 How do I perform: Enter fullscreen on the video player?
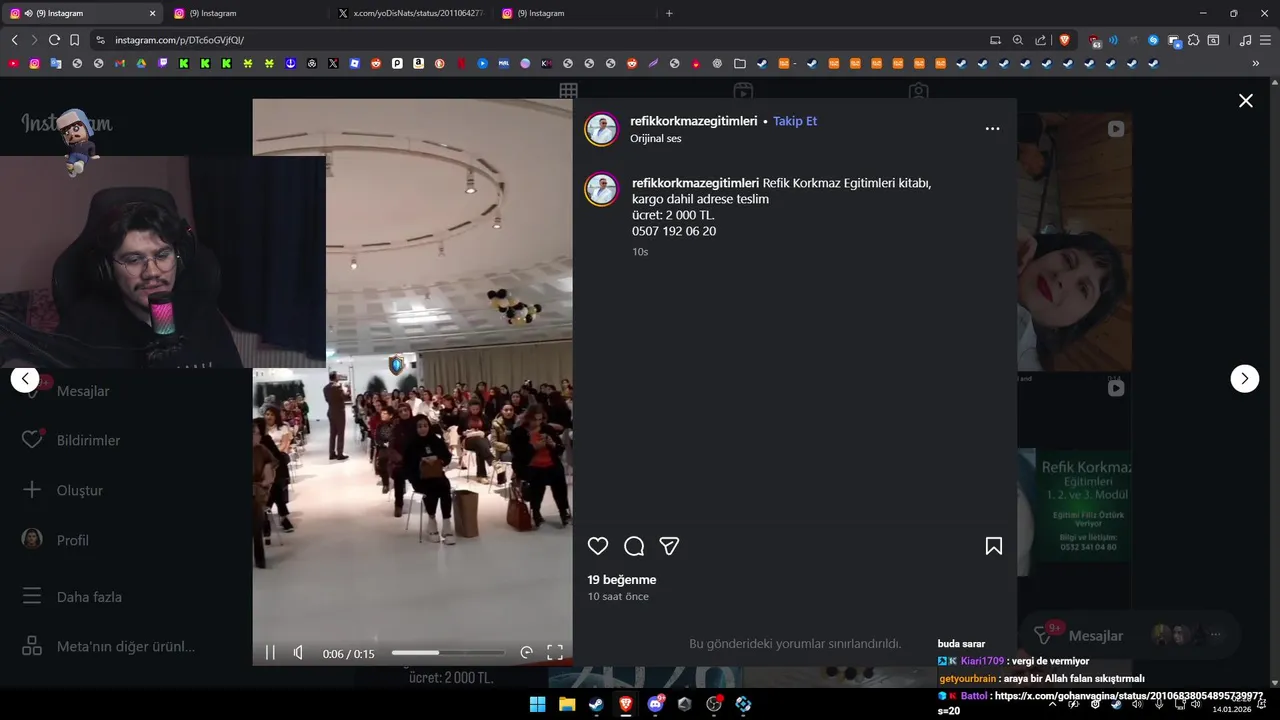pyautogui.click(x=555, y=653)
